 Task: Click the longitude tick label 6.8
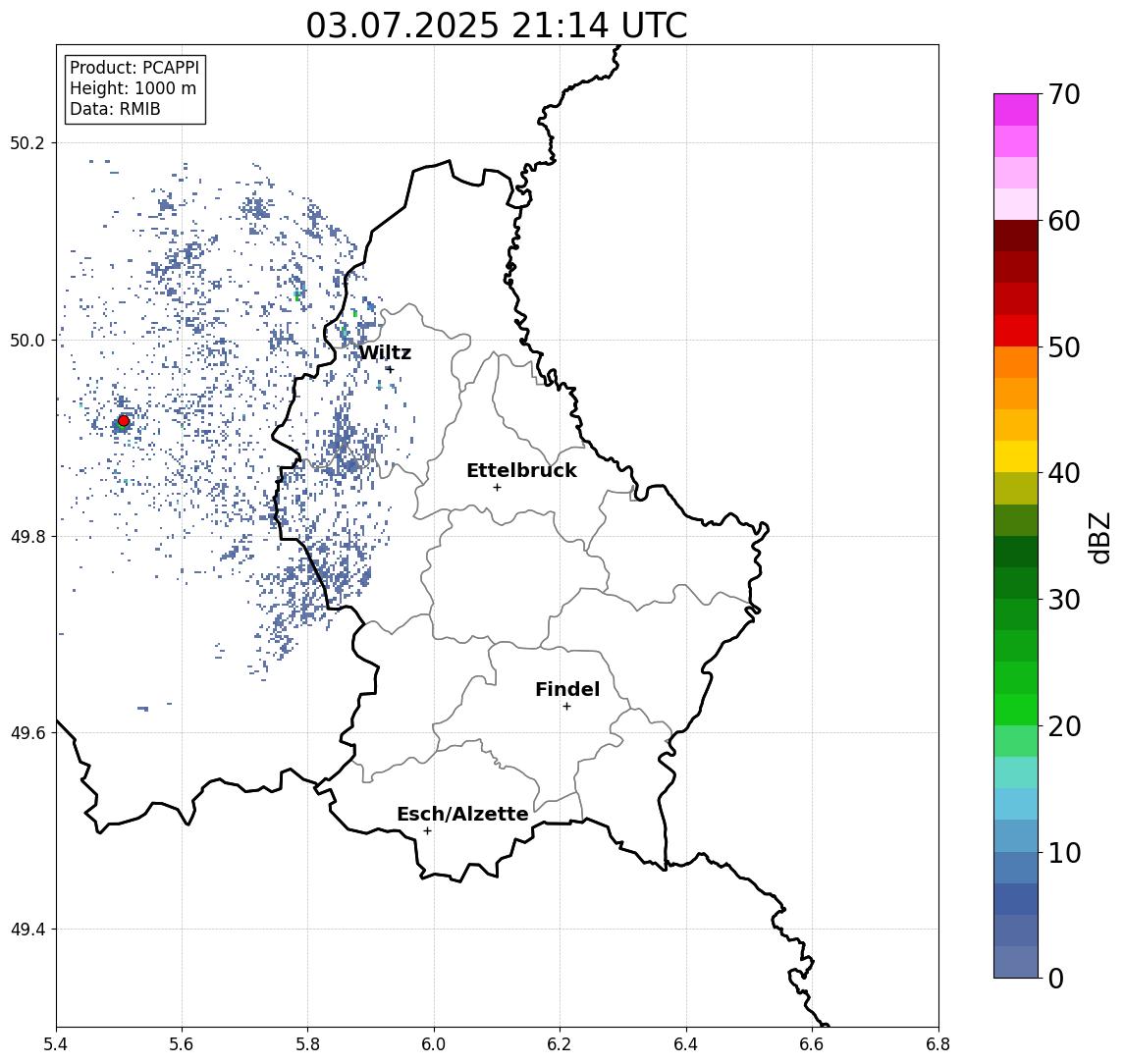[938, 1044]
